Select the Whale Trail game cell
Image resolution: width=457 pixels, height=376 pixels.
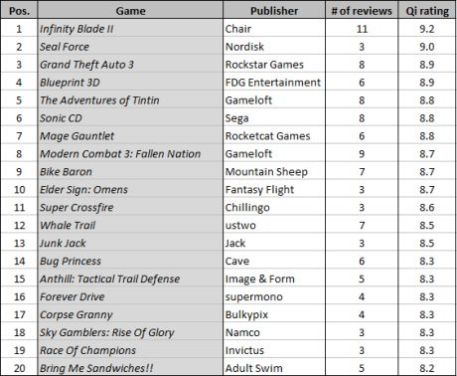(x=130, y=225)
